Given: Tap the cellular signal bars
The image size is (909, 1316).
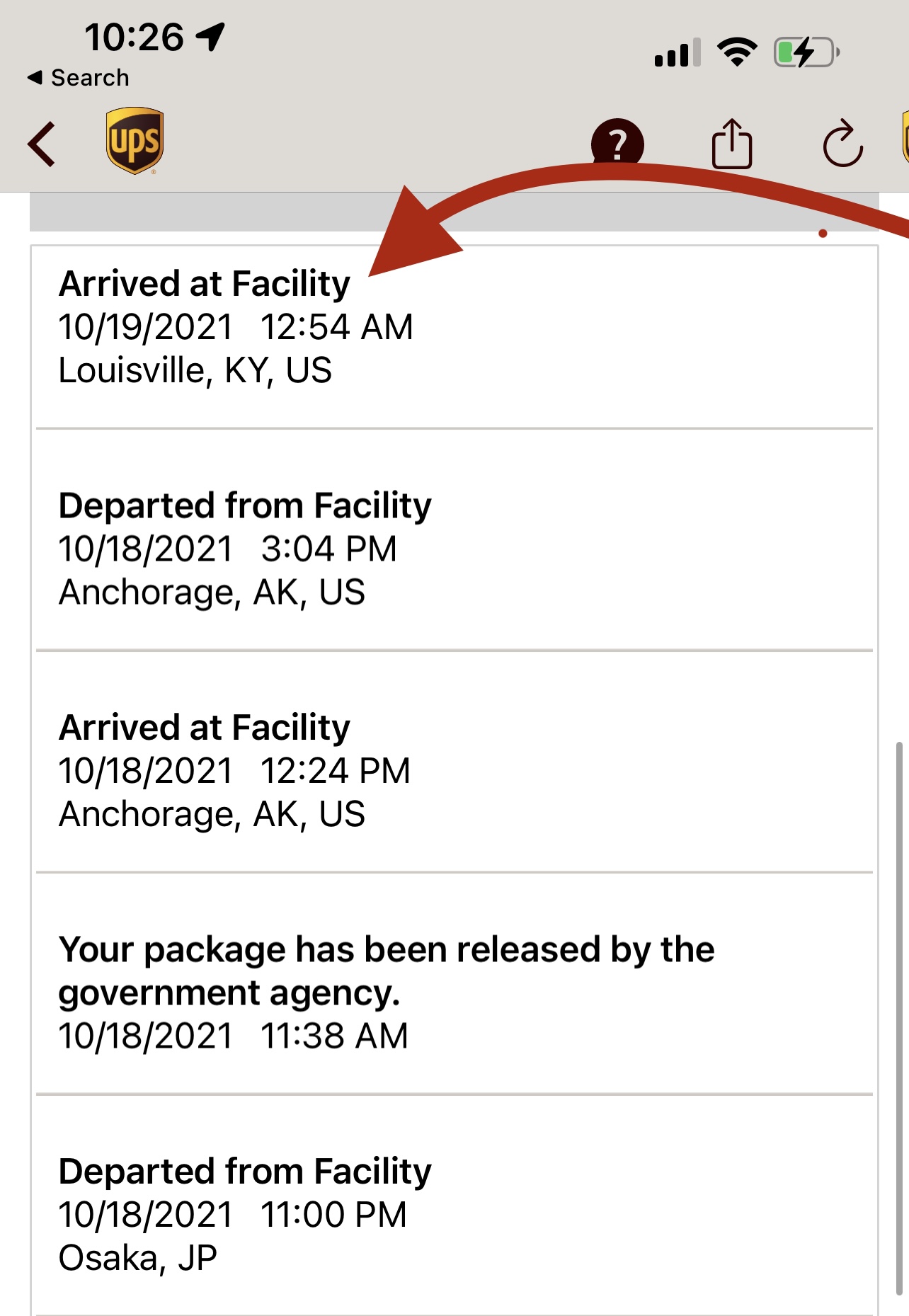Looking at the screenshot, I should point(678,52).
